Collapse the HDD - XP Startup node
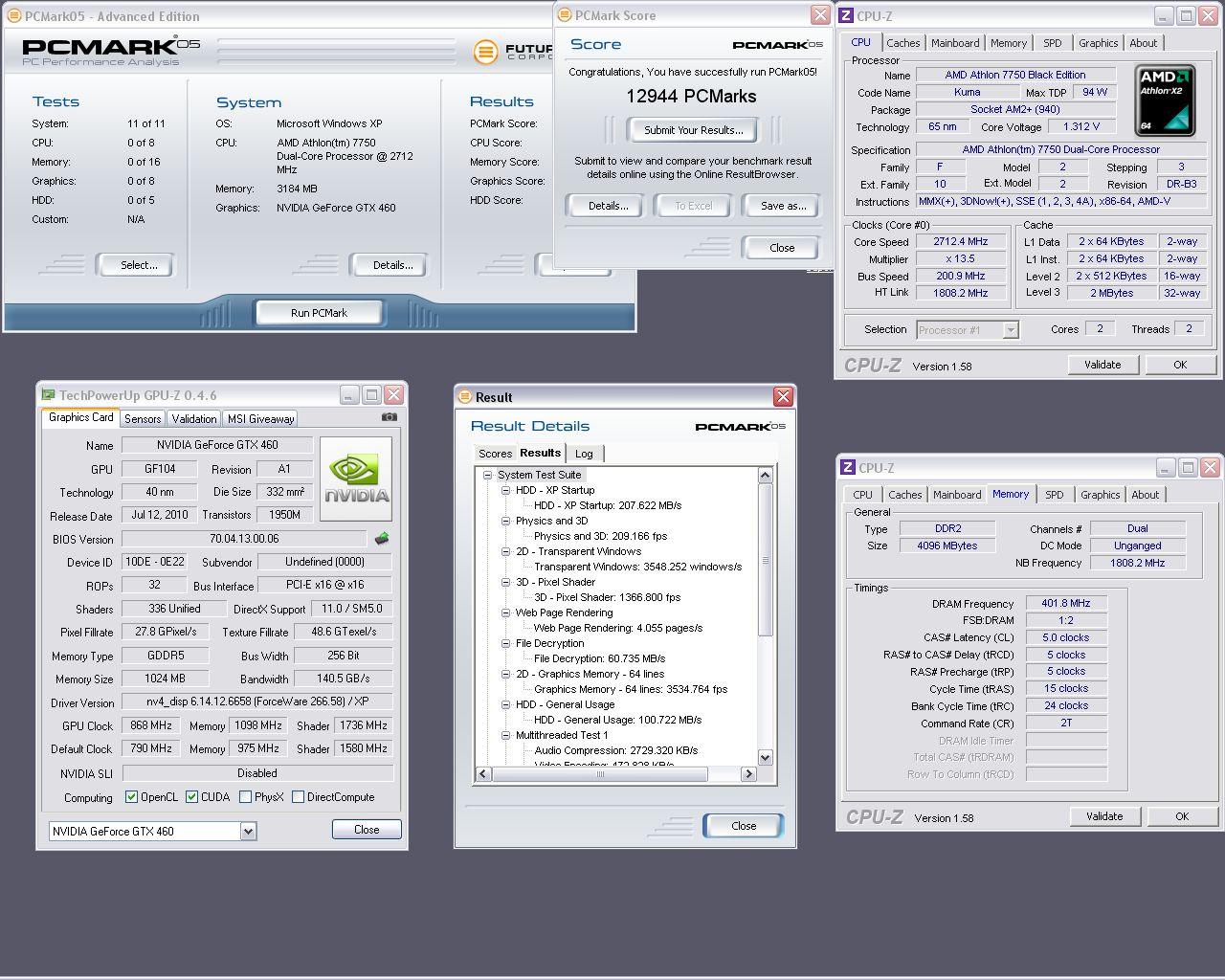The height and width of the screenshot is (980, 1225). point(505,490)
